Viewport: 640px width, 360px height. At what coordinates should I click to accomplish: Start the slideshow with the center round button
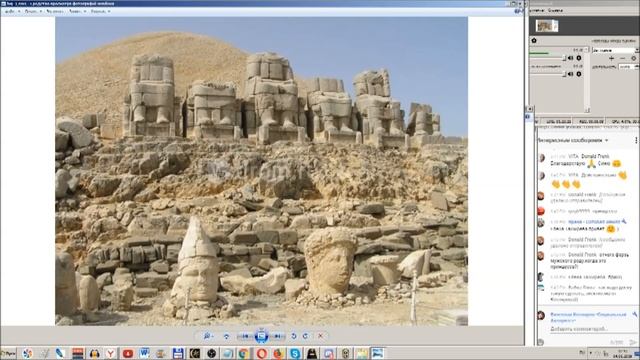(x=261, y=336)
